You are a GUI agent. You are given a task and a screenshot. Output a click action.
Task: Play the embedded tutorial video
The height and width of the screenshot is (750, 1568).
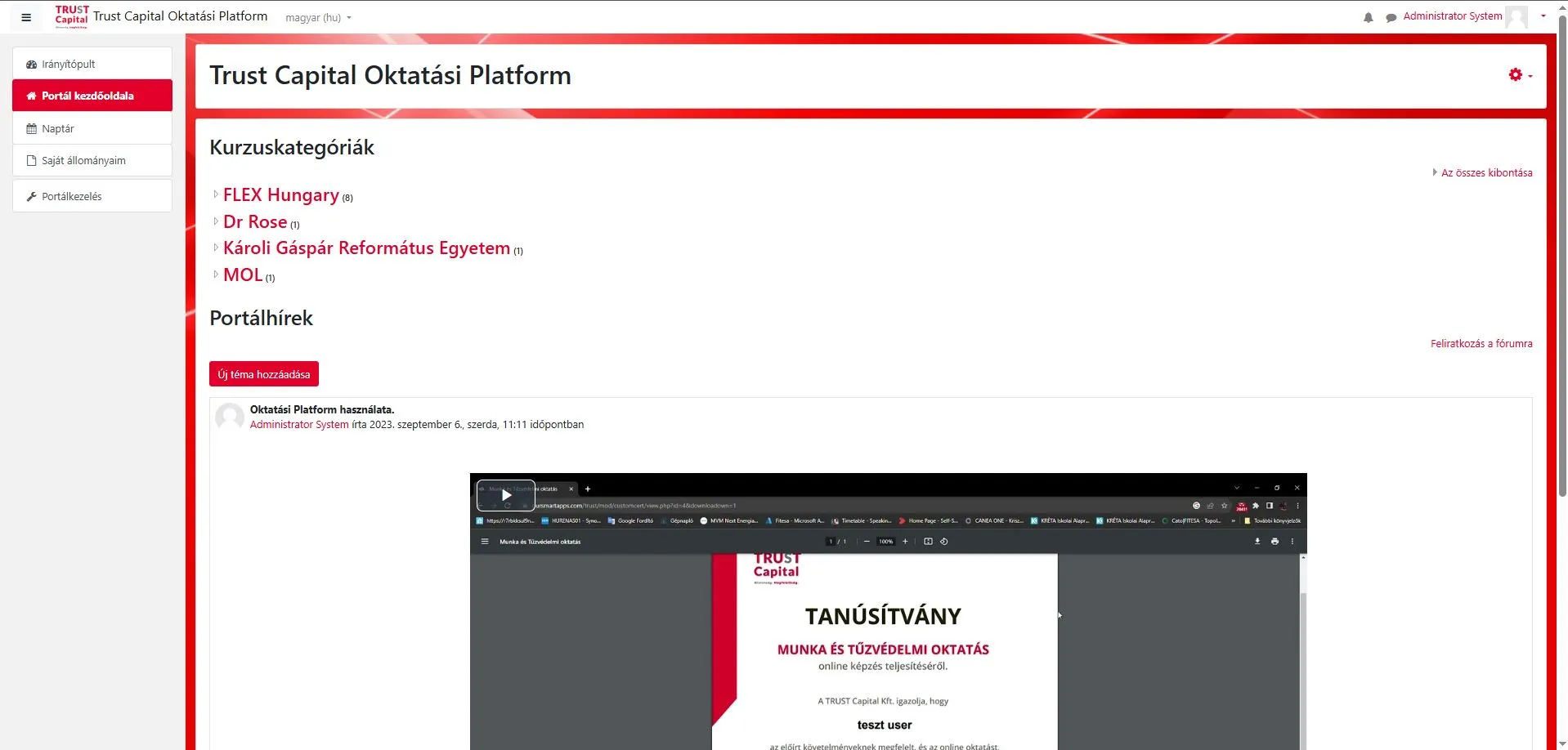[x=506, y=495]
